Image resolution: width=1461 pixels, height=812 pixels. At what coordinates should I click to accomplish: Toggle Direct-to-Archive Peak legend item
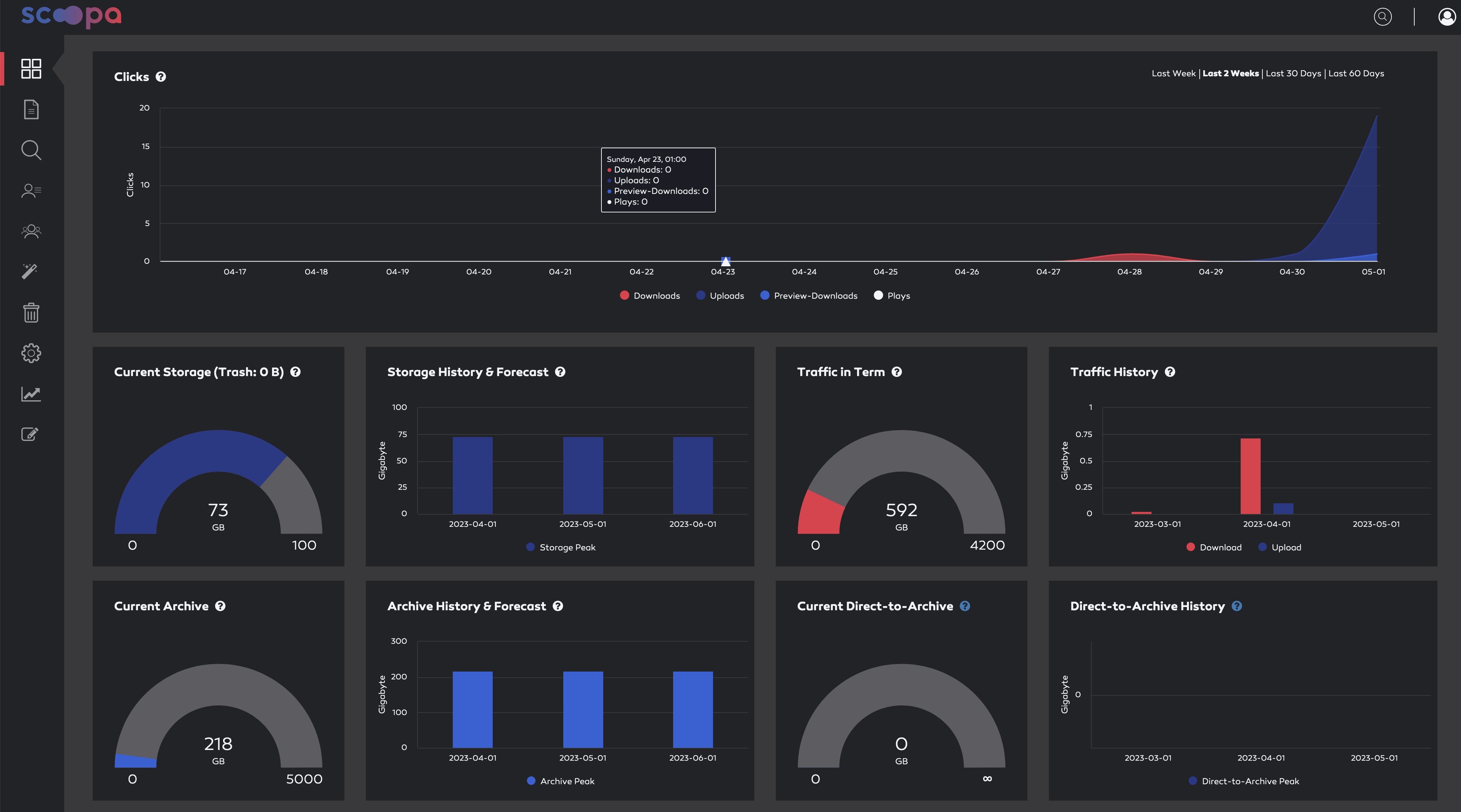[1244, 781]
